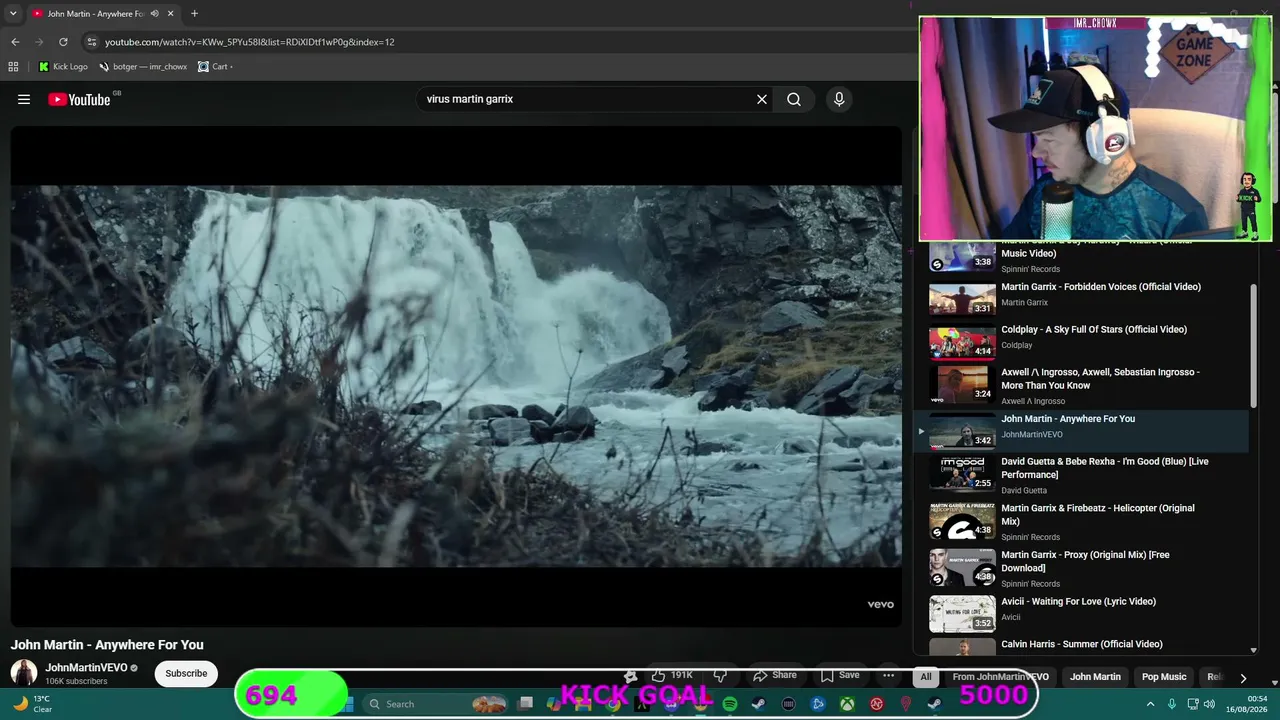Open the Kick Logo bookmark

coord(63,67)
